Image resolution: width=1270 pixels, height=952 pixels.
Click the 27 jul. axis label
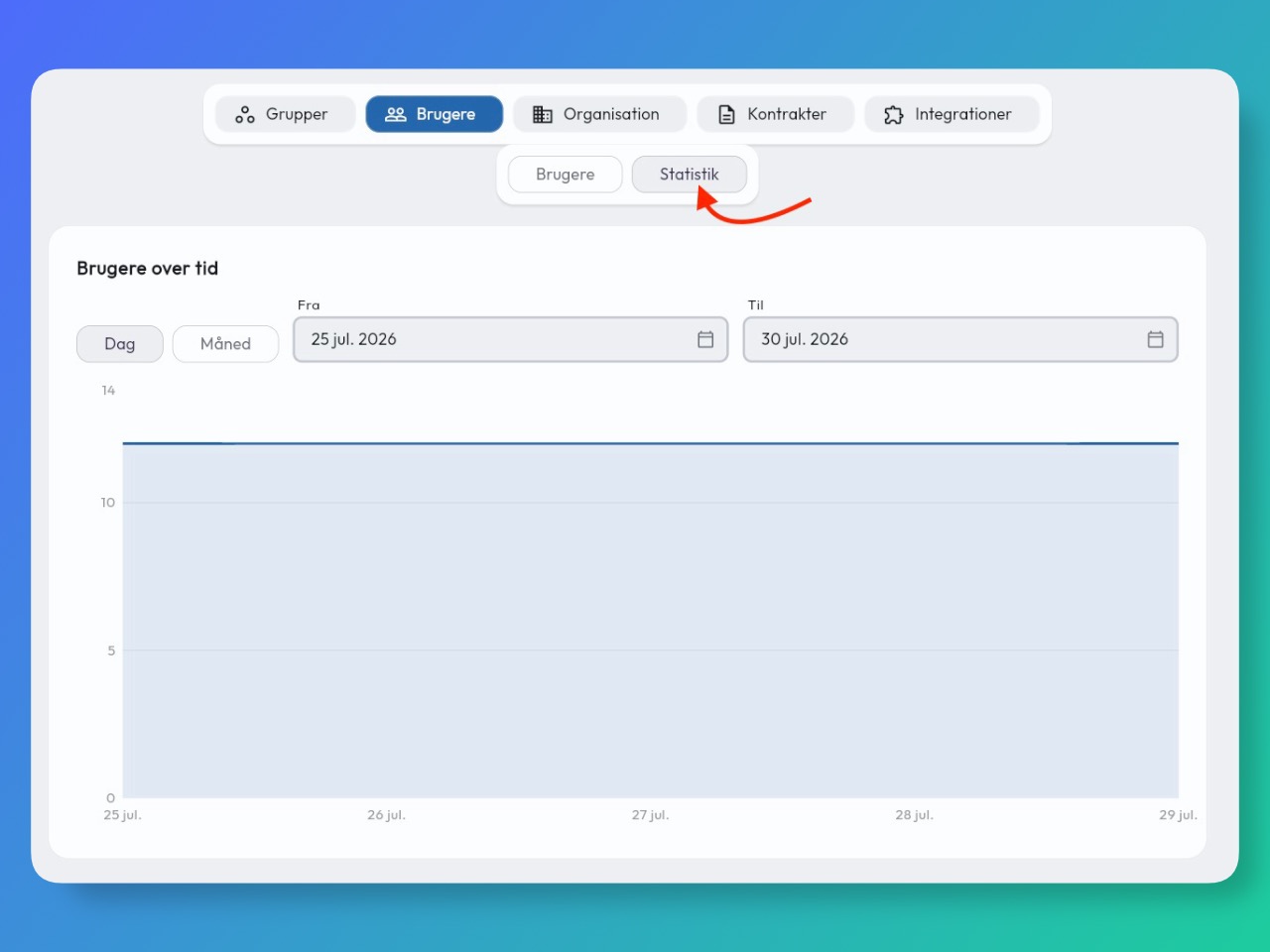651,815
